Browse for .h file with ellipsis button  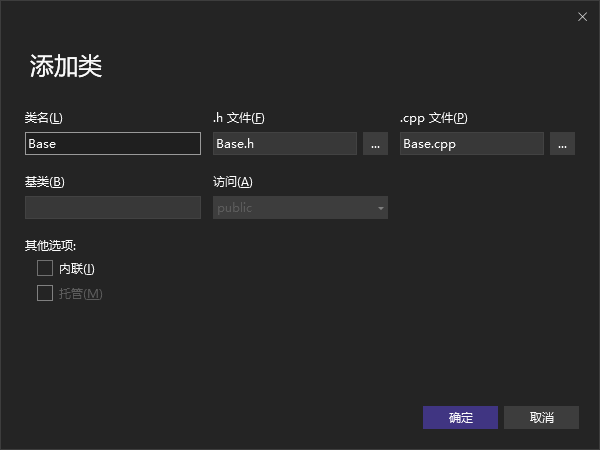(x=375, y=143)
